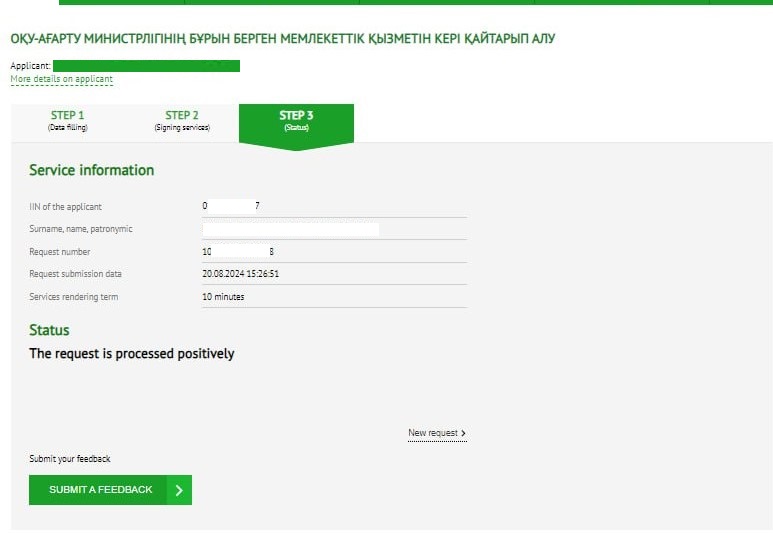773x533 pixels.
Task: Click the Service information heading
Action: (x=92, y=170)
